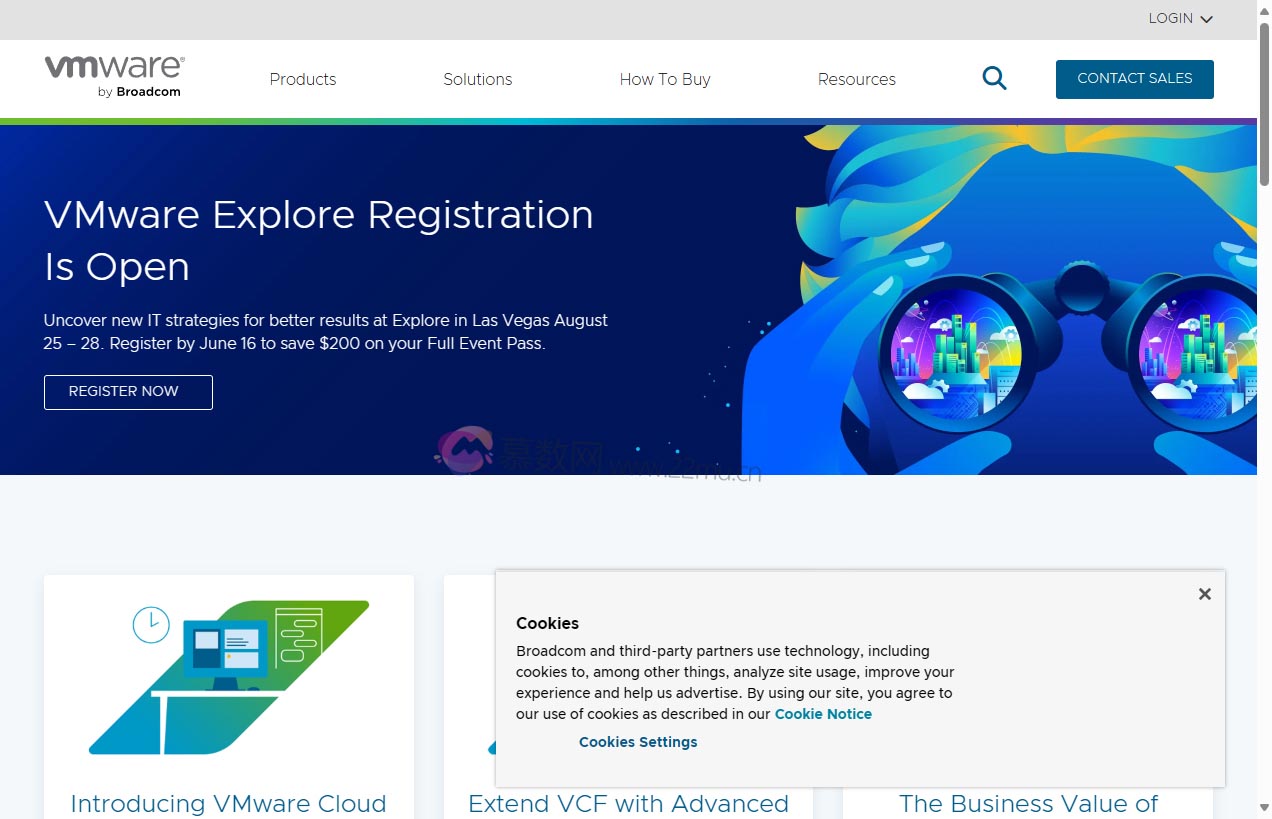Image resolution: width=1272 pixels, height=819 pixels.
Task: Click Introducing VMware Cloud heading
Action: [x=228, y=803]
